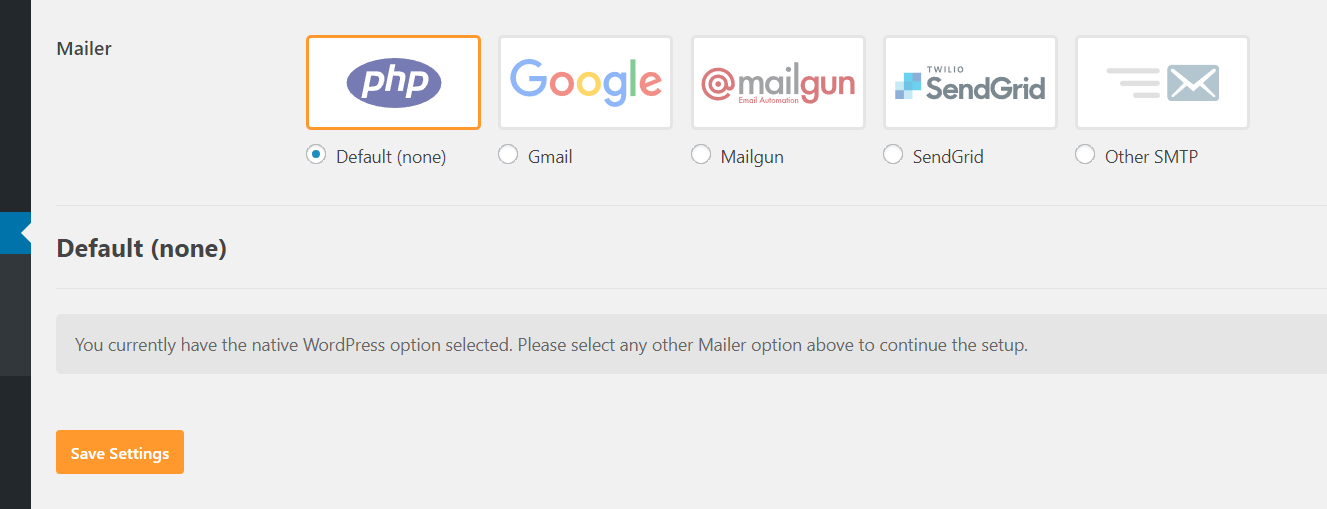Open the highlighted blue sidebar menu item
Viewport: 1327px width, 509px height.
pos(15,232)
